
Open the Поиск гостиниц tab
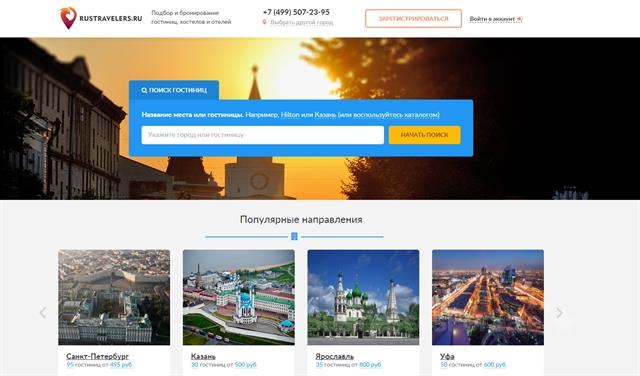tap(174, 90)
